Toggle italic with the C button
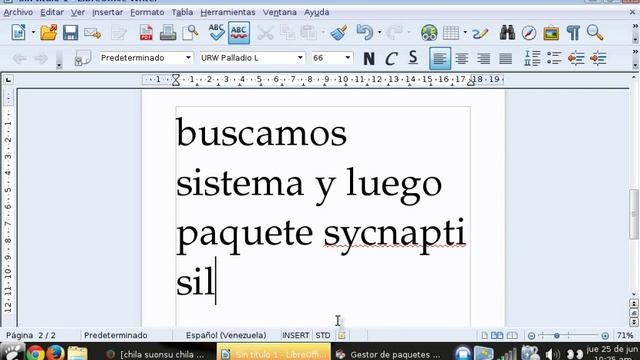 (391, 58)
